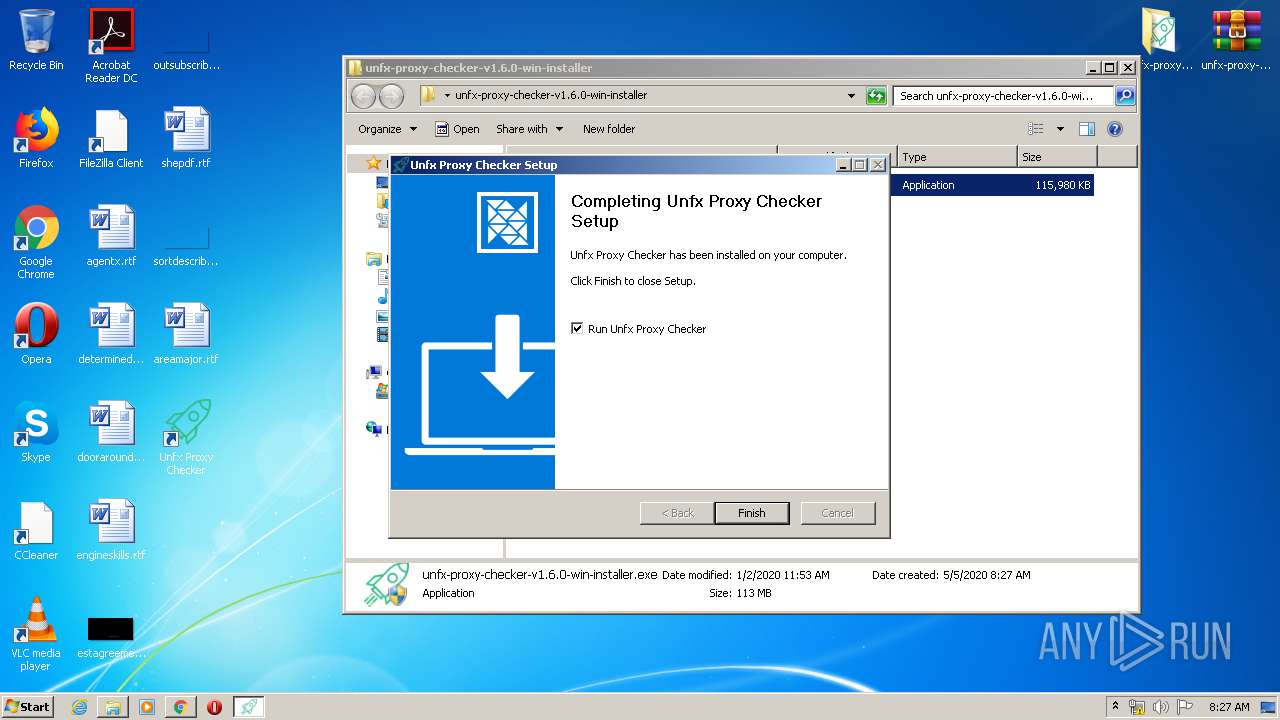Show hidden system tray icons

[x=1116, y=707]
